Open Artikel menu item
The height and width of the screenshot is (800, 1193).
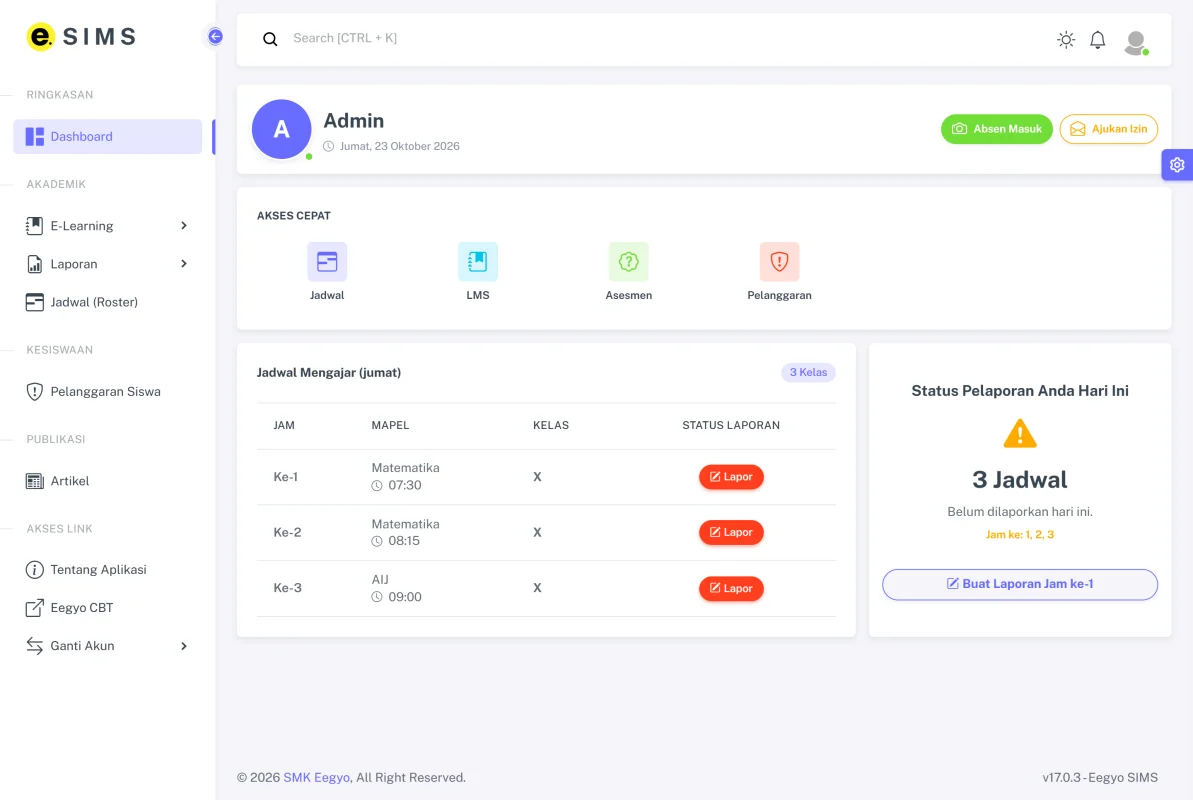[x=107, y=481]
